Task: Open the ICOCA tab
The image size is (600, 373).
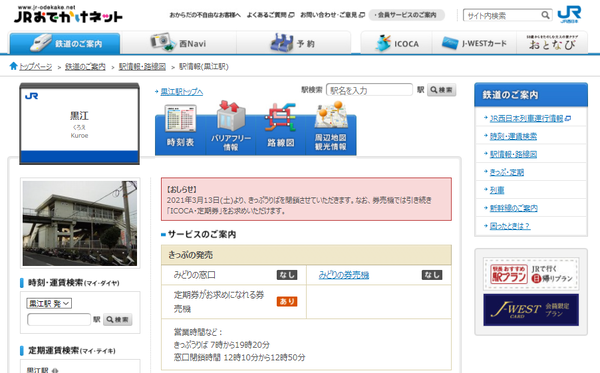Action: [x=396, y=43]
